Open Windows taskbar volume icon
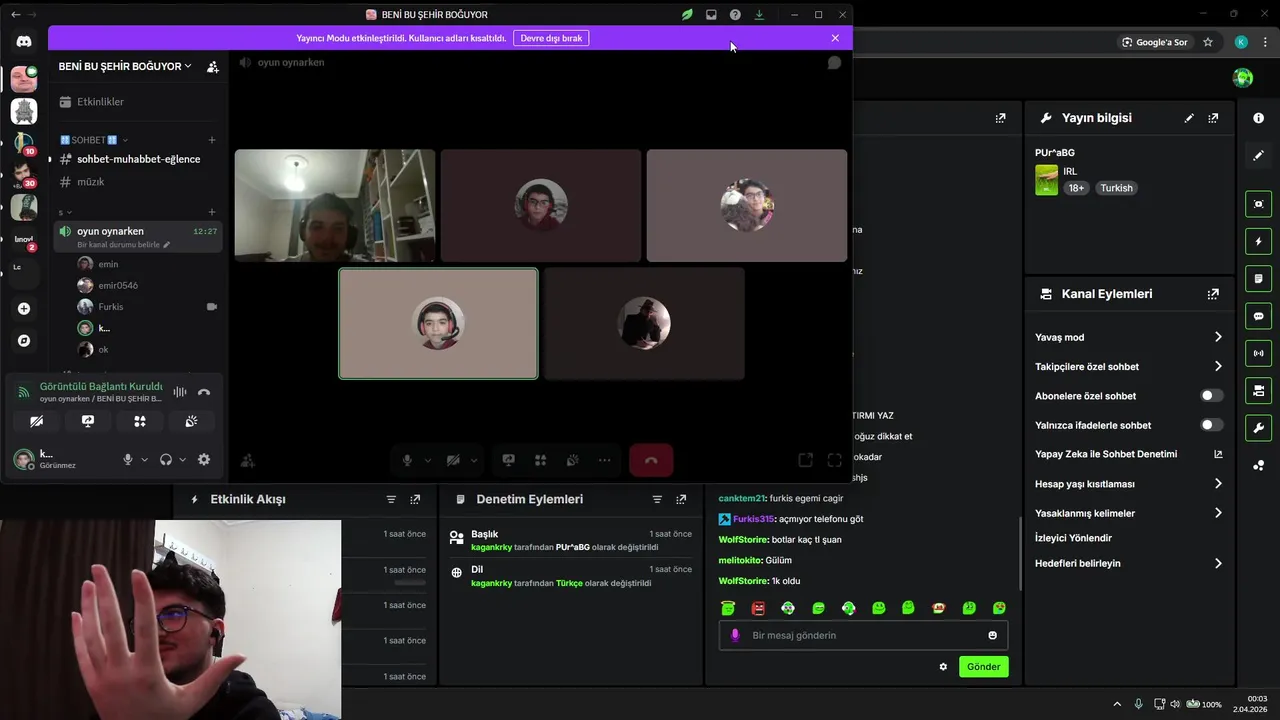 click(1175, 704)
